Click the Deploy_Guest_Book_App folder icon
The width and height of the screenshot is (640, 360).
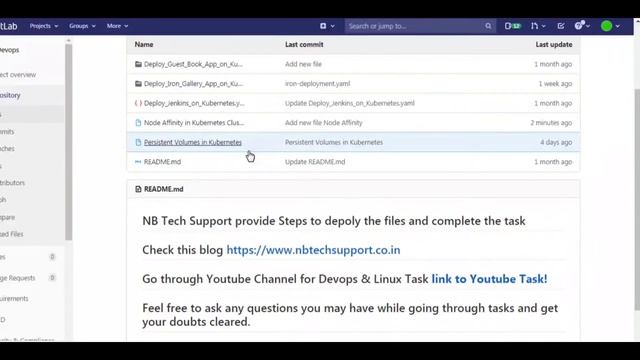(138, 64)
